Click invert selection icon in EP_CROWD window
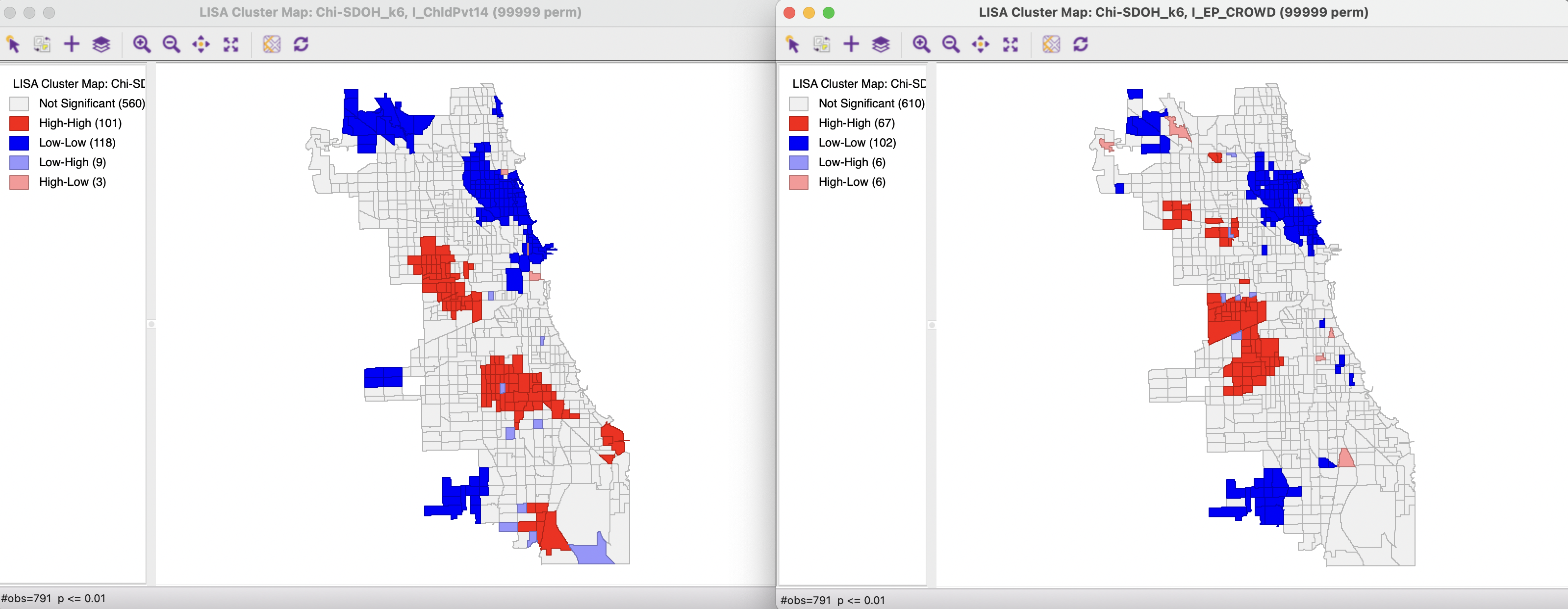The width and height of the screenshot is (1568, 609). pos(822,45)
